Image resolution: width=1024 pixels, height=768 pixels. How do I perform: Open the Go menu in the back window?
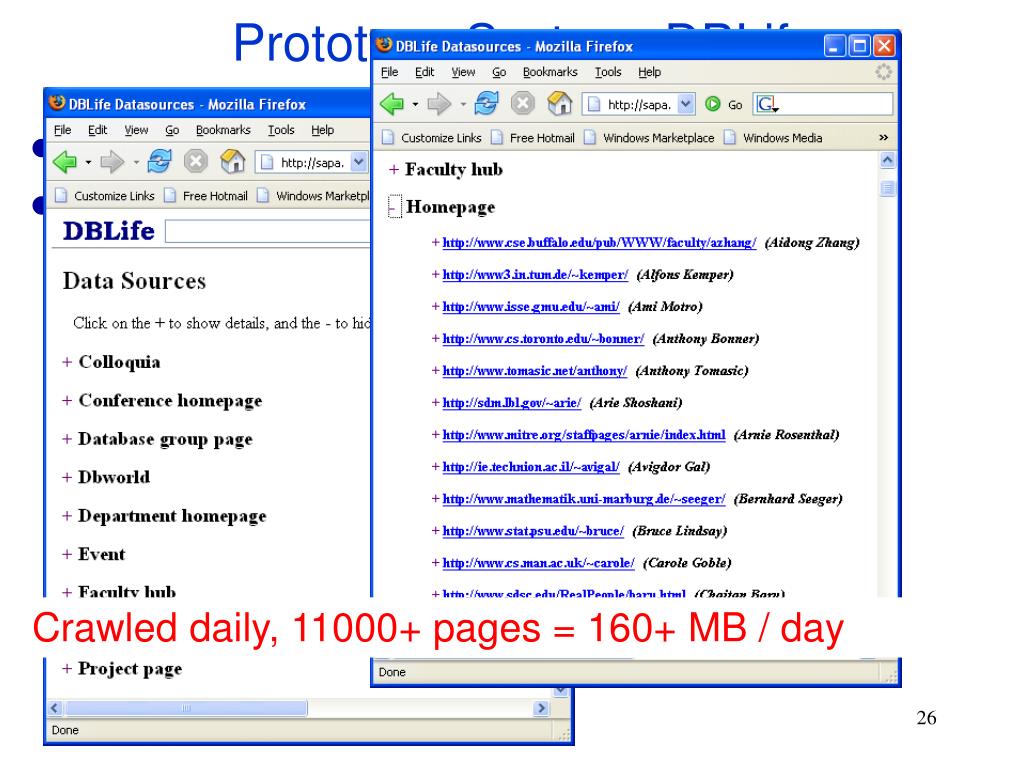click(172, 130)
